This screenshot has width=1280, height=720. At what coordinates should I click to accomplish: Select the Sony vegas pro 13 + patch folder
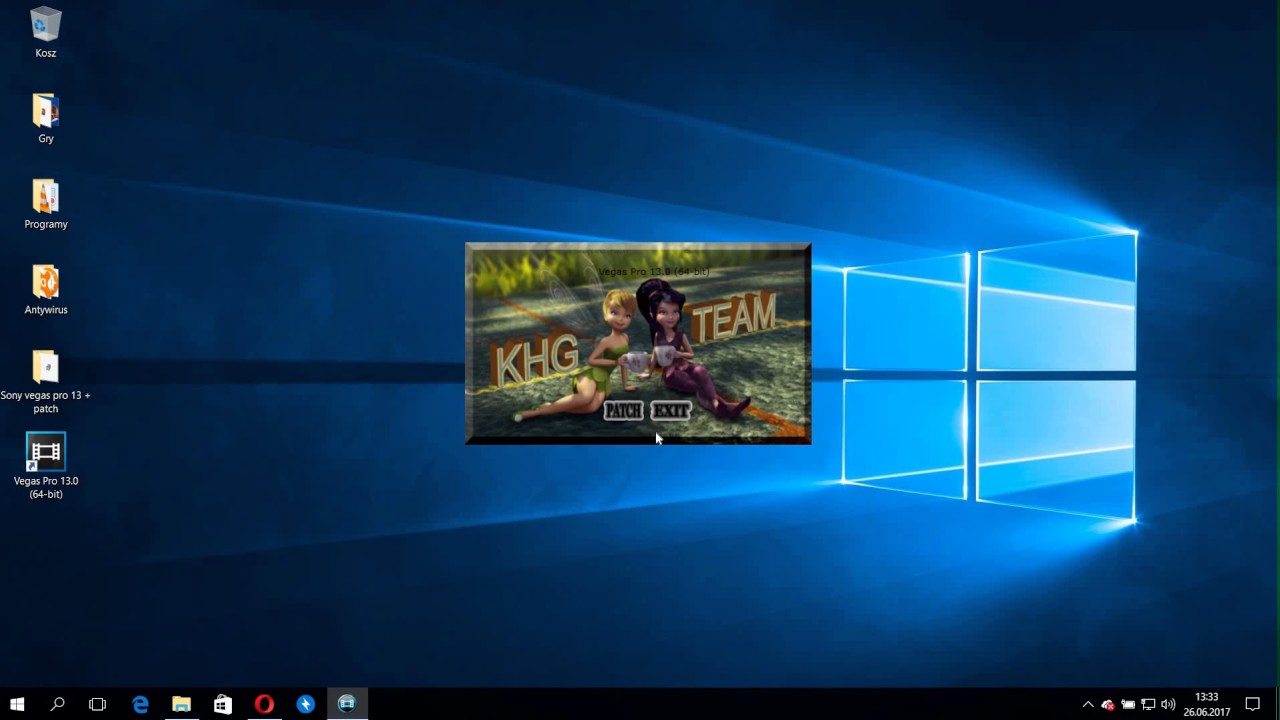click(x=46, y=381)
